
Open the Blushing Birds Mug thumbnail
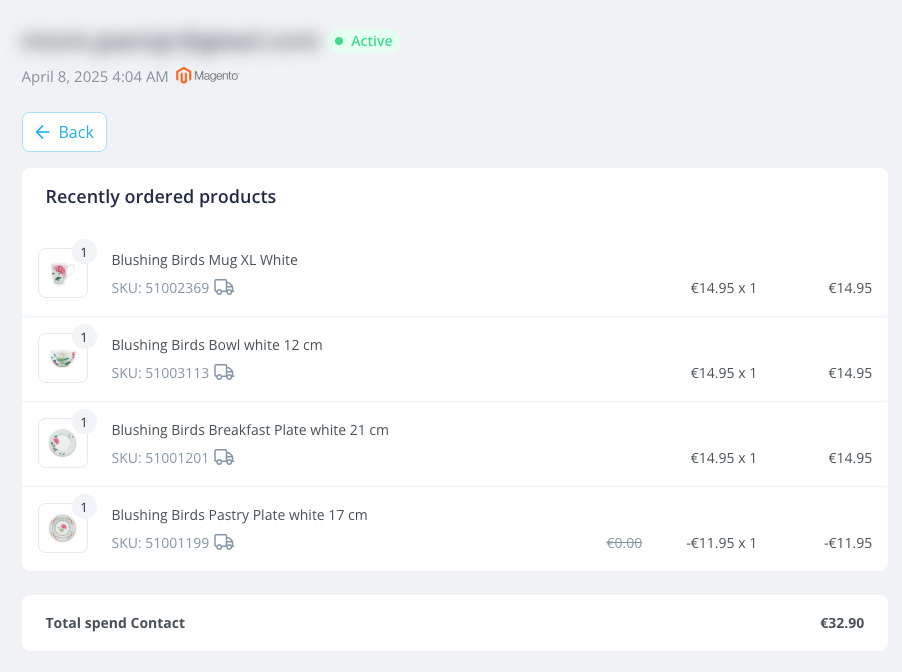(63, 273)
